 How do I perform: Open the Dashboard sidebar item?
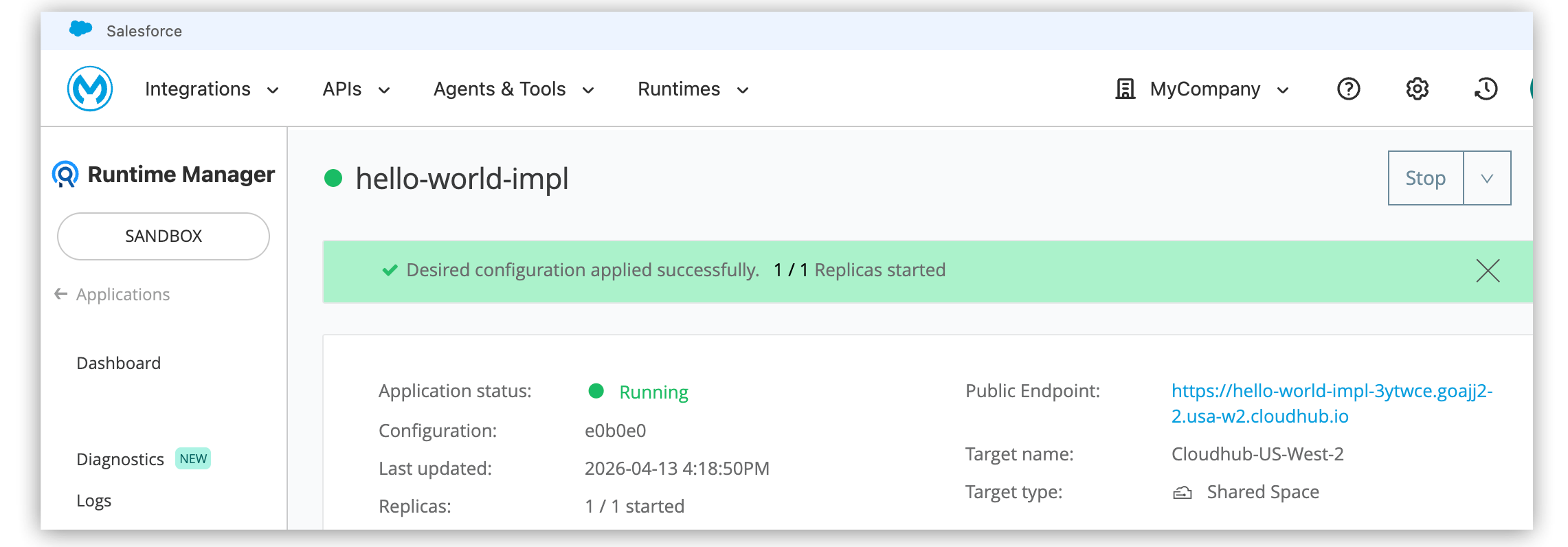[x=118, y=363]
